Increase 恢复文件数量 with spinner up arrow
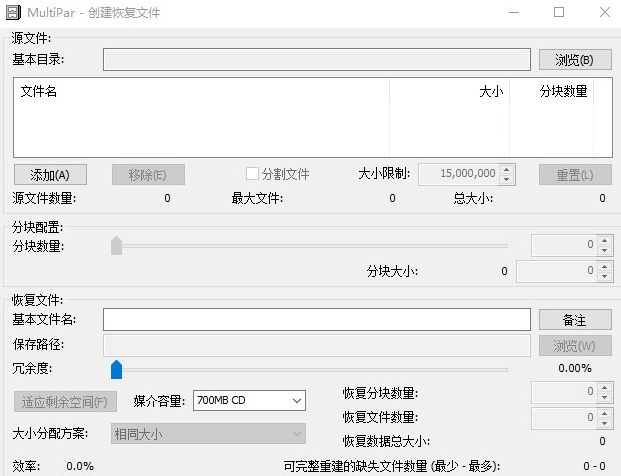 click(x=604, y=413)
